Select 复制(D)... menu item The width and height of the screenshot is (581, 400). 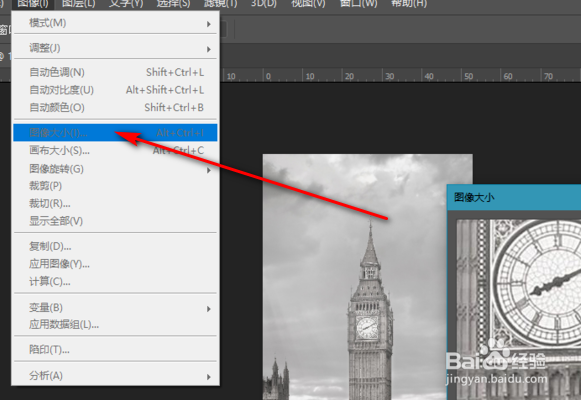coord(115,246)
